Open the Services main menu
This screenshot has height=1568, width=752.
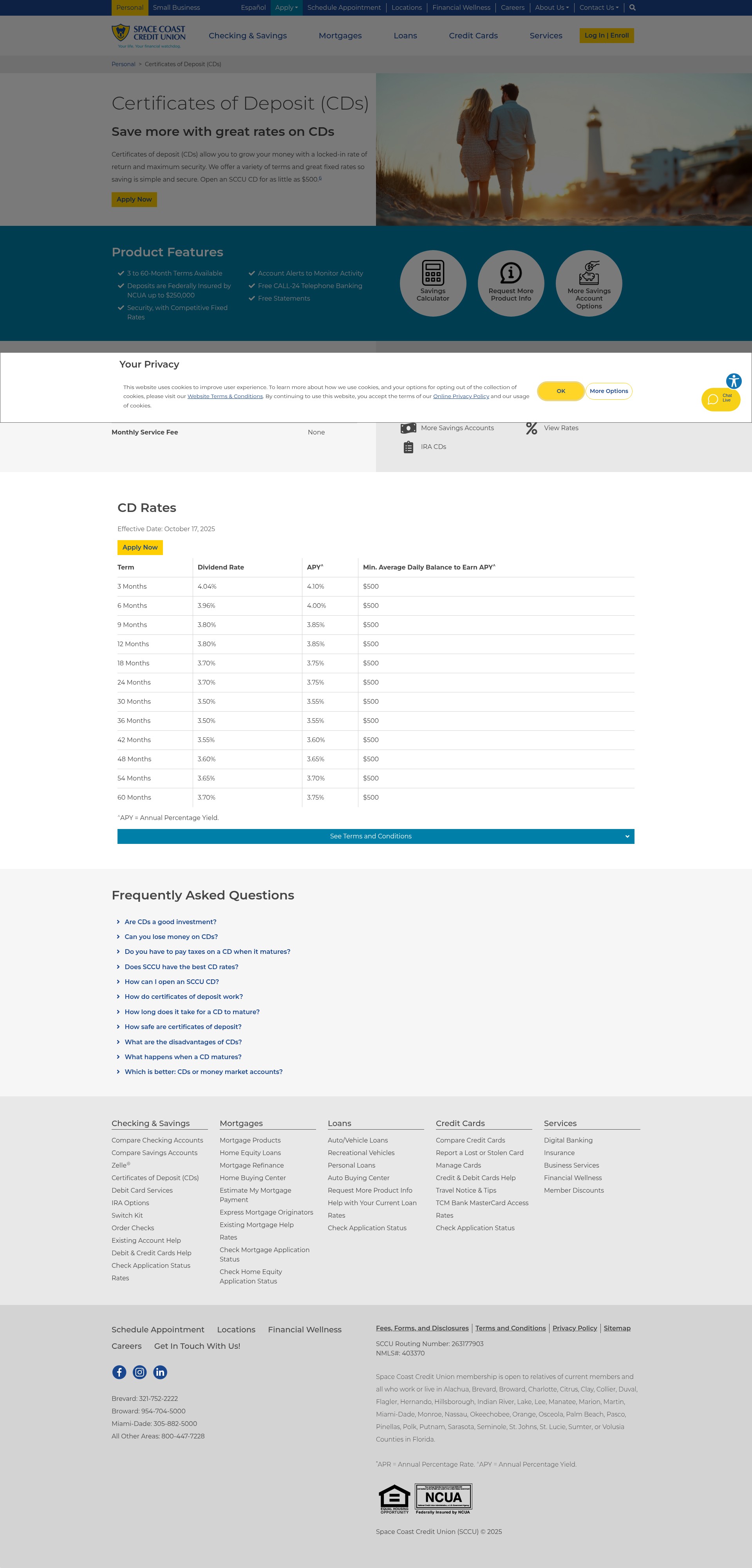point(546,36)
